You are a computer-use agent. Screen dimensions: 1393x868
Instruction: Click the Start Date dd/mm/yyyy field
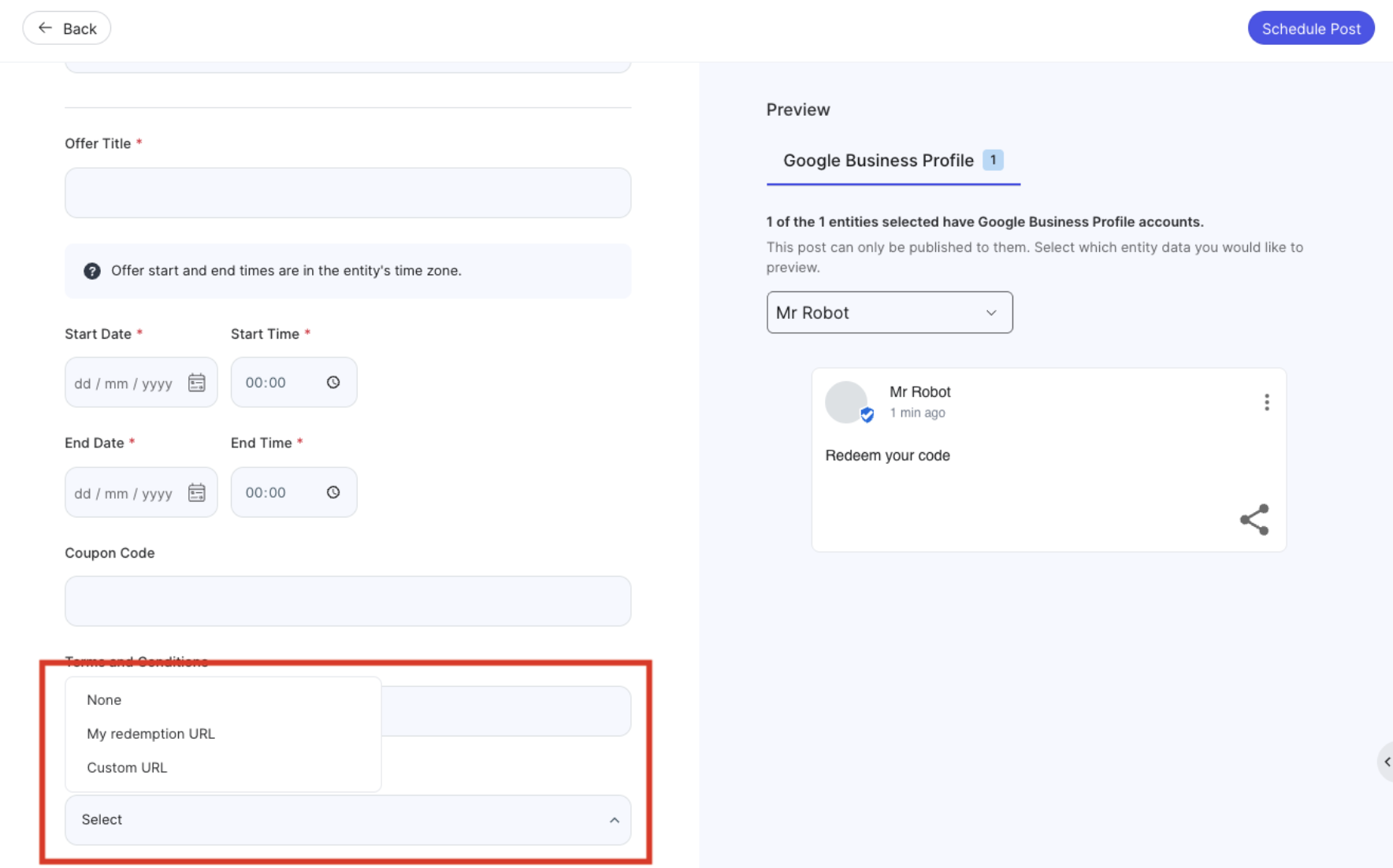(x=141, y=383)
